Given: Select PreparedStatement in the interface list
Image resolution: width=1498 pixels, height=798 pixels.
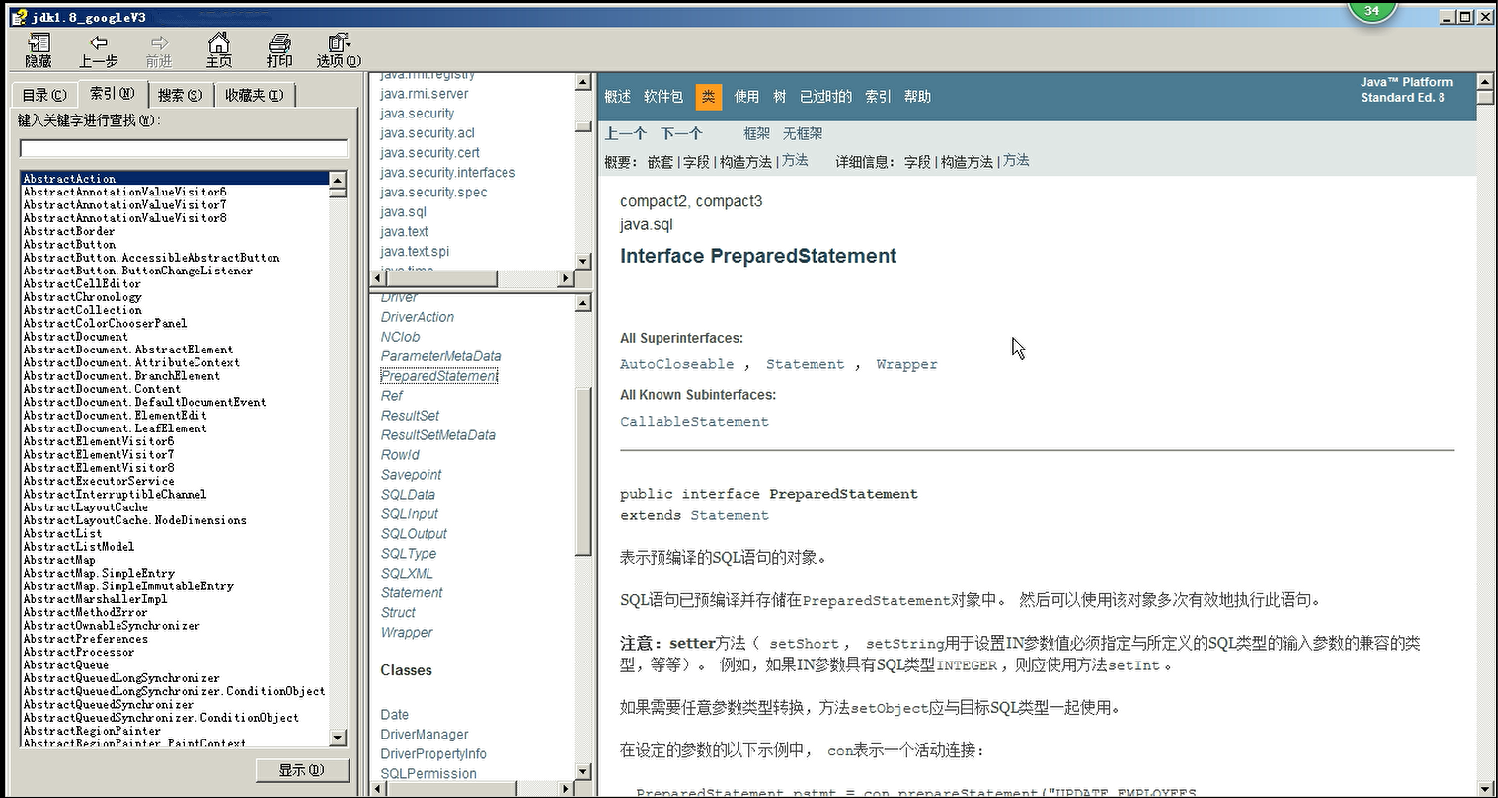Looking at the screenshot, I should tap(439, 375).
